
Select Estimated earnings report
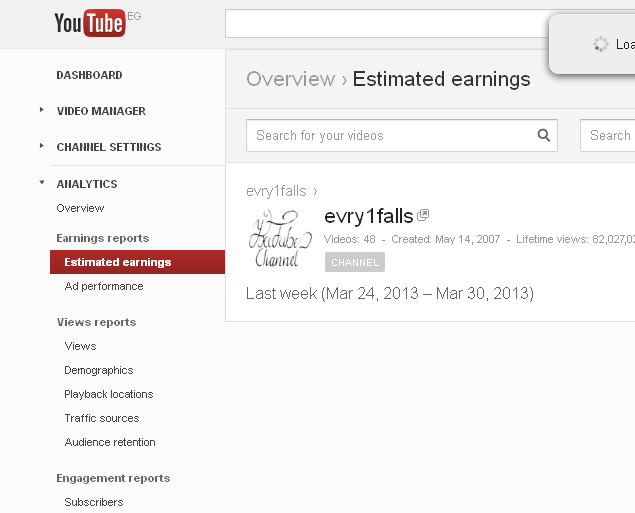coord(137,262)
